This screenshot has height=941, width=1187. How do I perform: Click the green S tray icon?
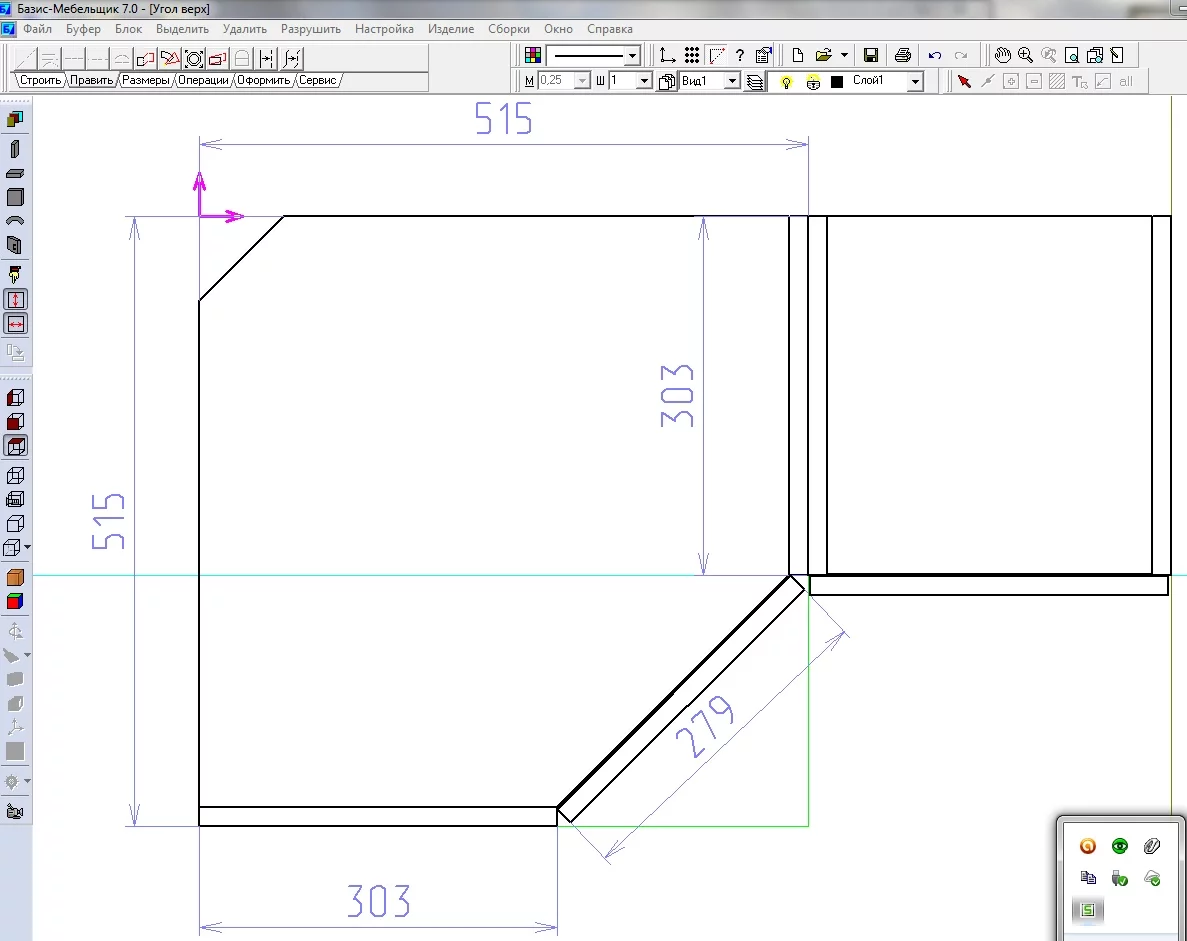click(x=1088, y=909)
